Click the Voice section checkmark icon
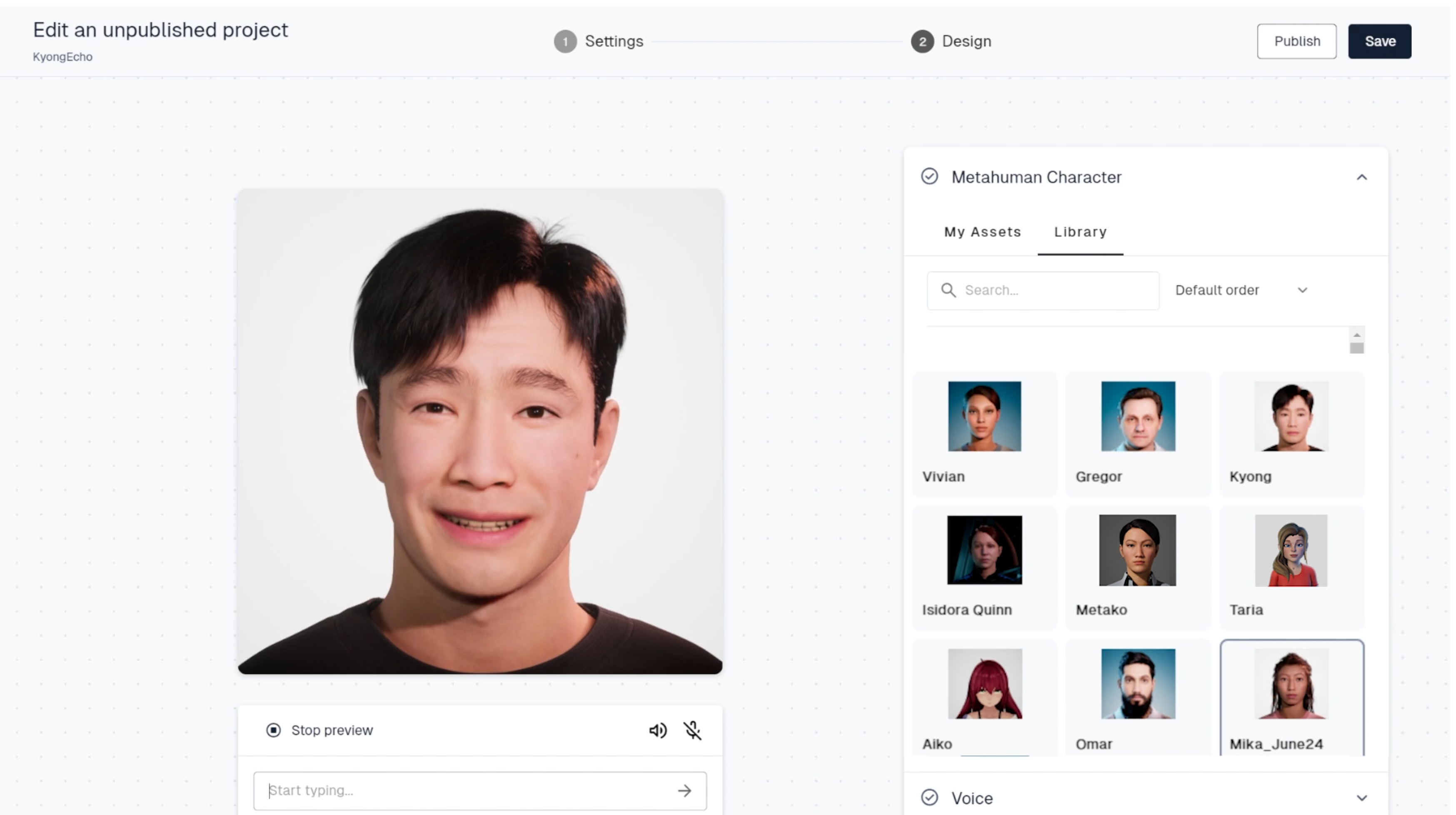Image resolution: width=1456 pixels, height=815 pixels. (x=930, y=797)
